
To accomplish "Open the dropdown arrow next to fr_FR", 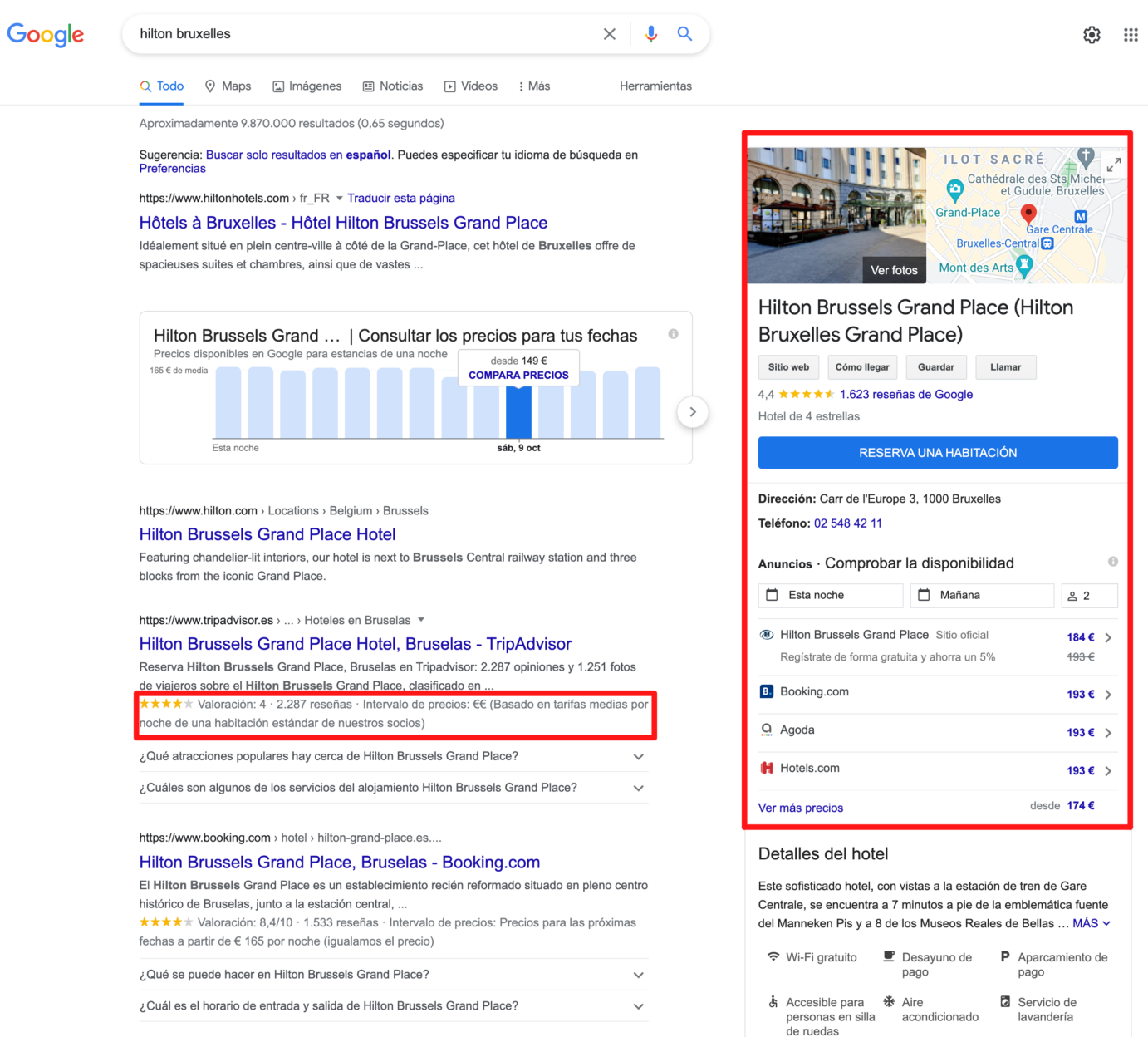I will [339, 199].
